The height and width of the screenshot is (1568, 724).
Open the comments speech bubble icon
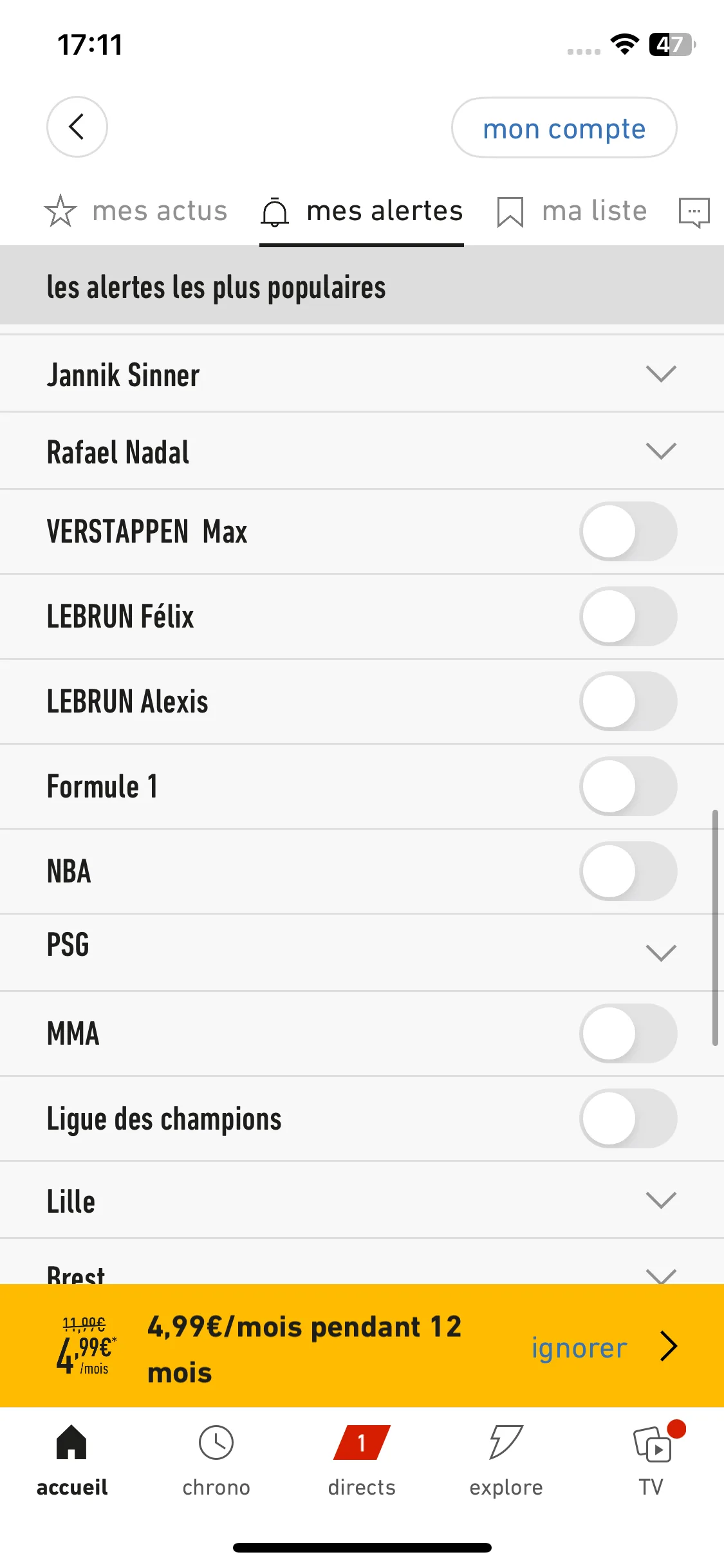(694, 212)
